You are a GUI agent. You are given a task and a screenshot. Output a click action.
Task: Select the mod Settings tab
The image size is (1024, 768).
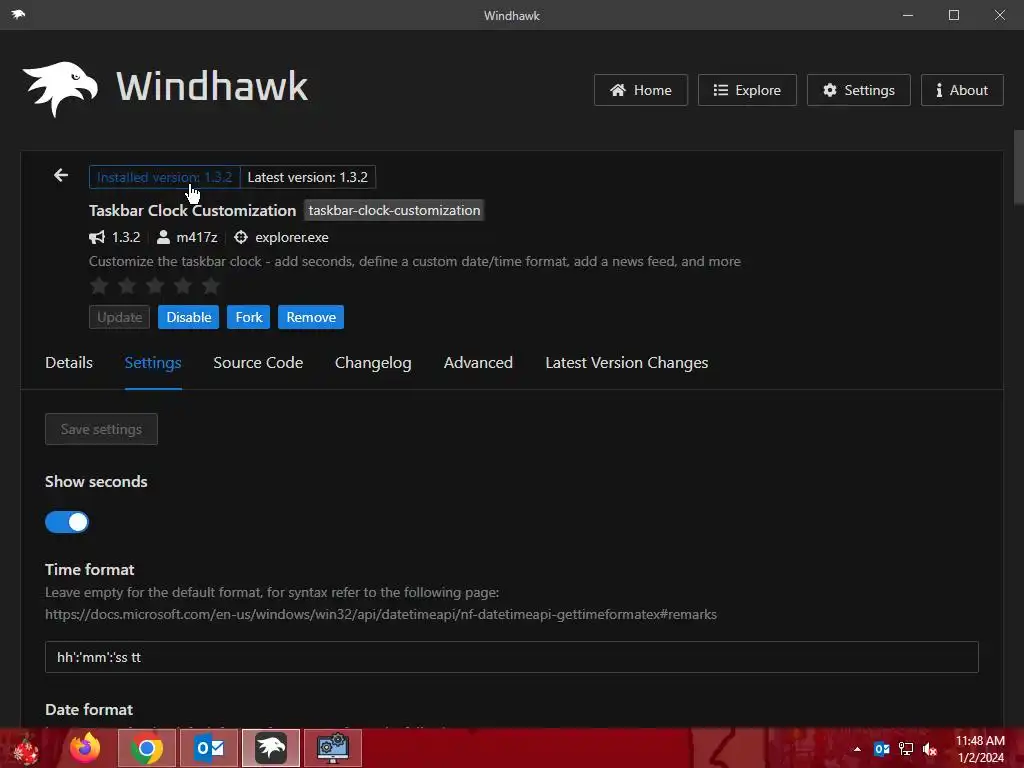point(153,362)
